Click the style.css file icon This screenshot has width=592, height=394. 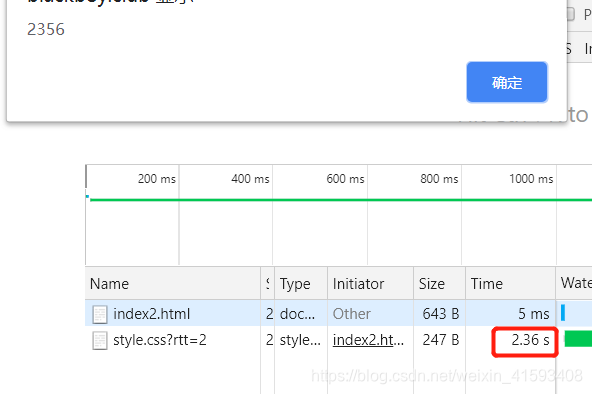[100, 340]
